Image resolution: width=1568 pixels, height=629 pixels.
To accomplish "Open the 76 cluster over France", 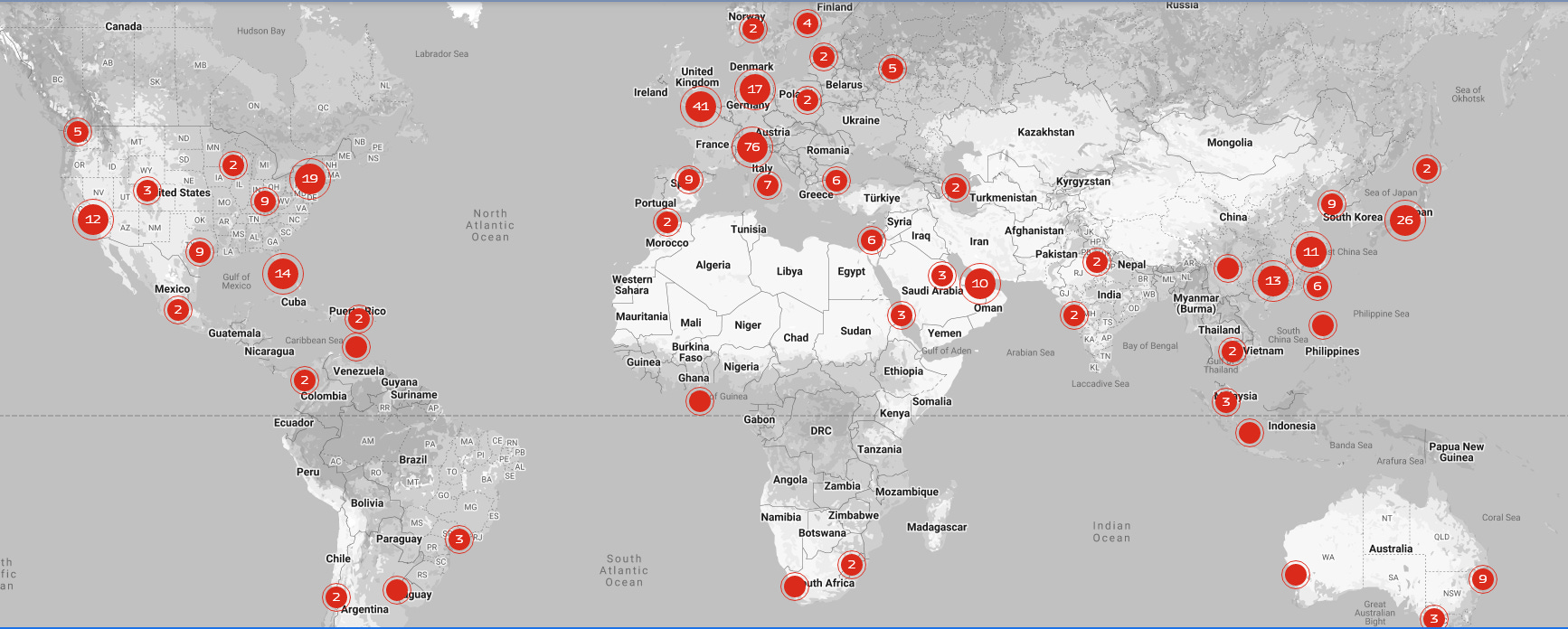I will click(752, 147).
